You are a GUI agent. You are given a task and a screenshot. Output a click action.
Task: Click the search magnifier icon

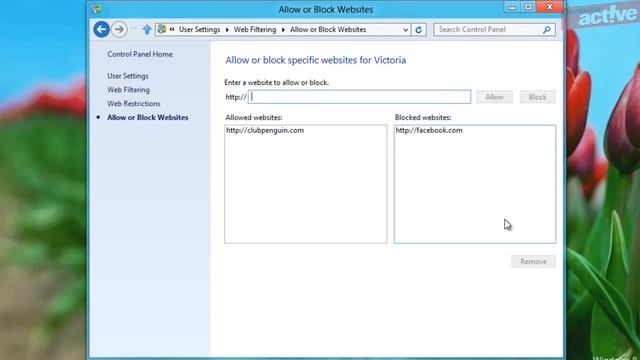[547, 29]
